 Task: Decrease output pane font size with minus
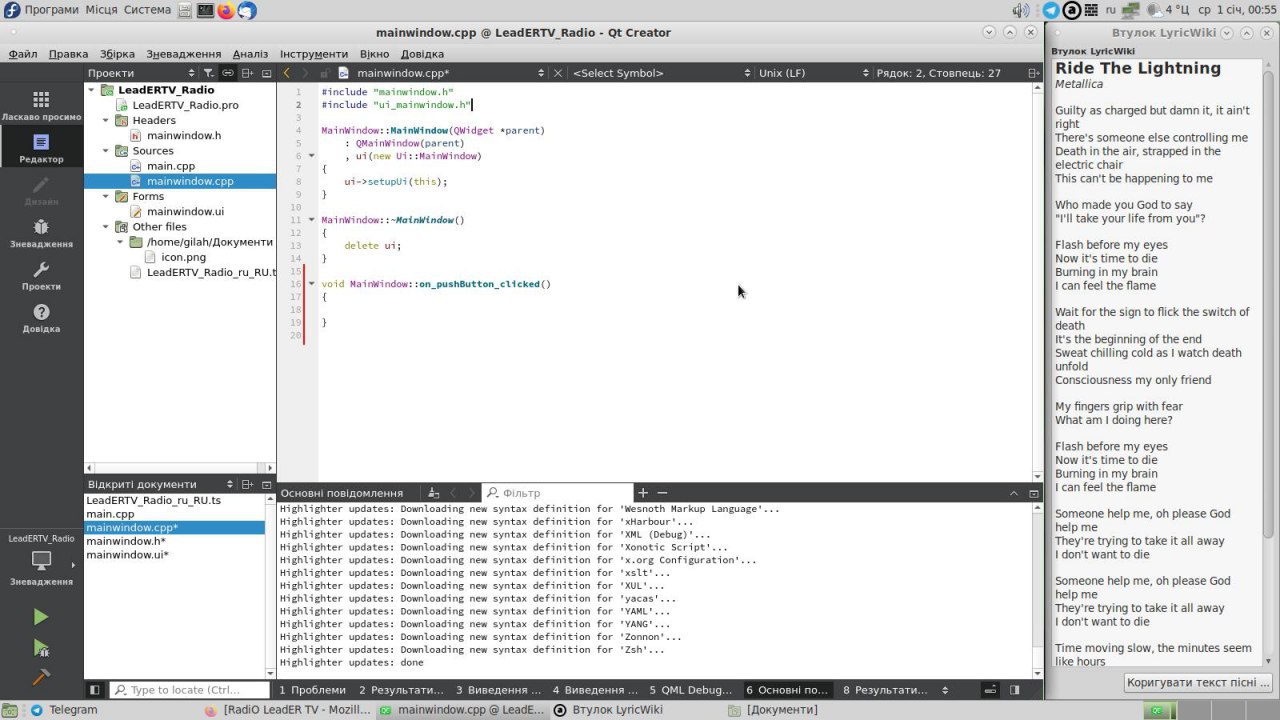pos(662,493)
